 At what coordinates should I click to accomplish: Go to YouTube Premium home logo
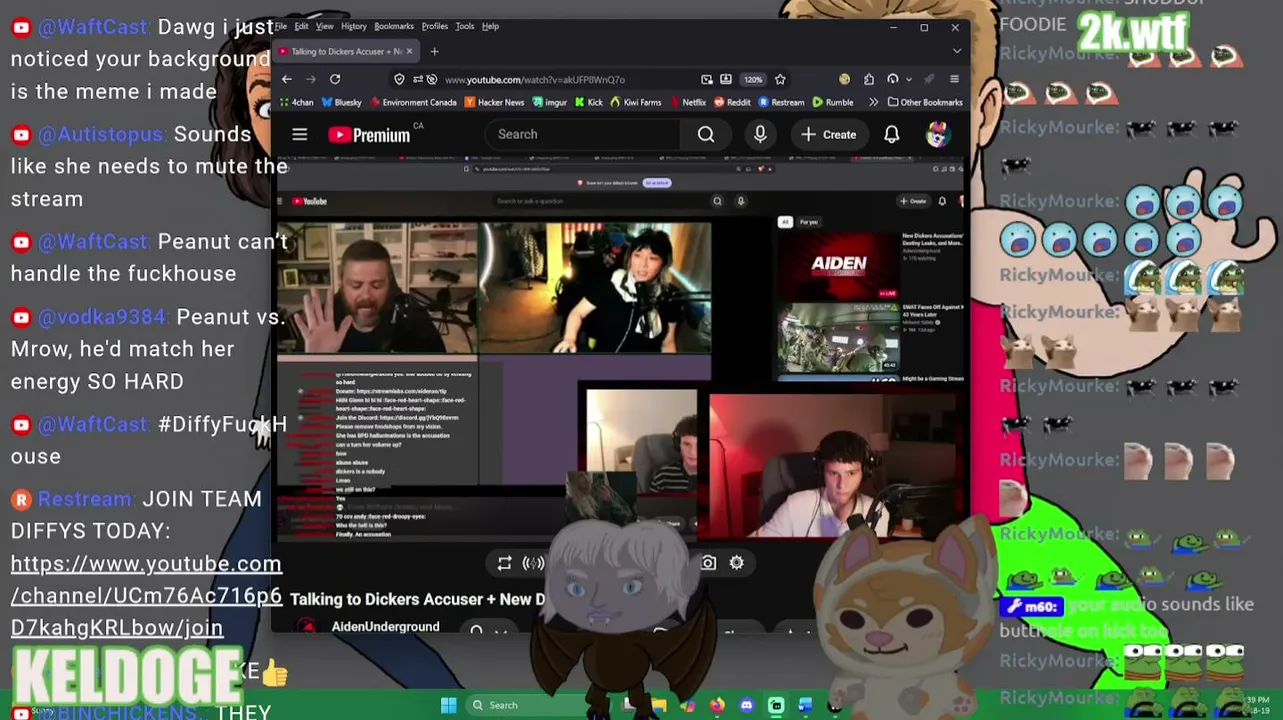(x=369, y=134)
